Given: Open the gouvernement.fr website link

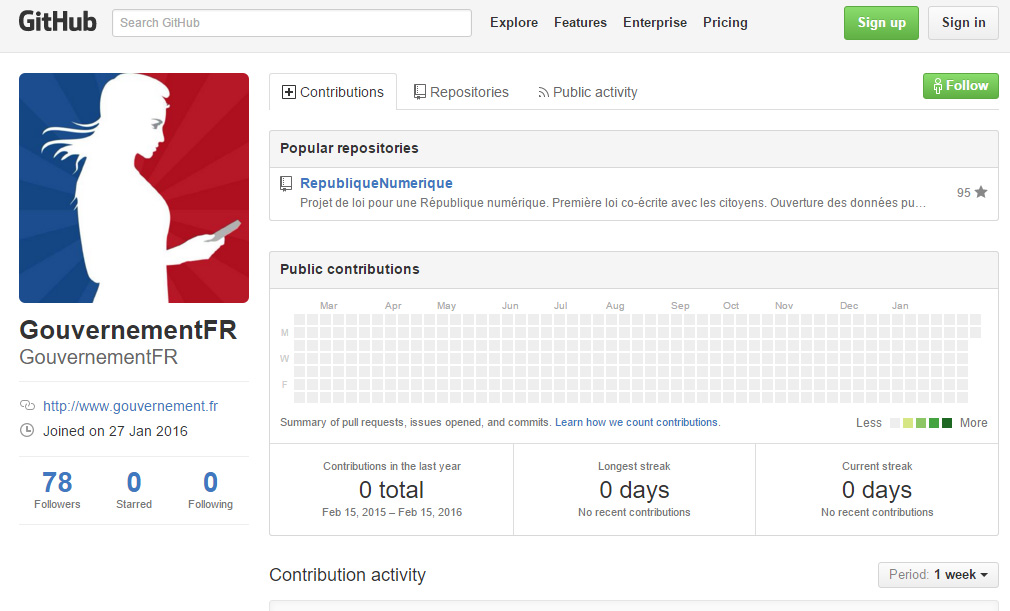Looking at the screenshot, I should coord(130,406).
